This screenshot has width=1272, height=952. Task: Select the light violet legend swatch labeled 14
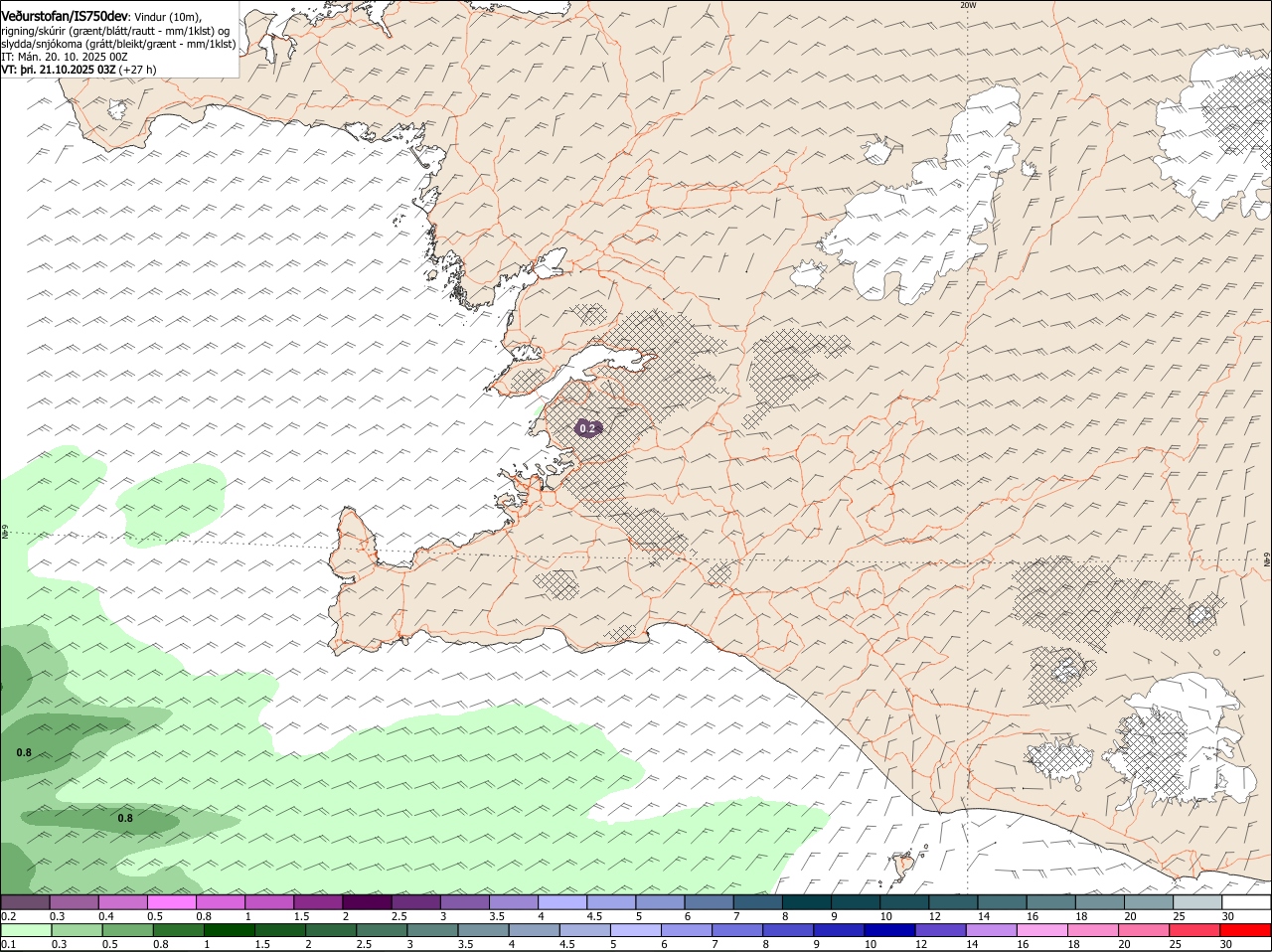tap(993, 930)
